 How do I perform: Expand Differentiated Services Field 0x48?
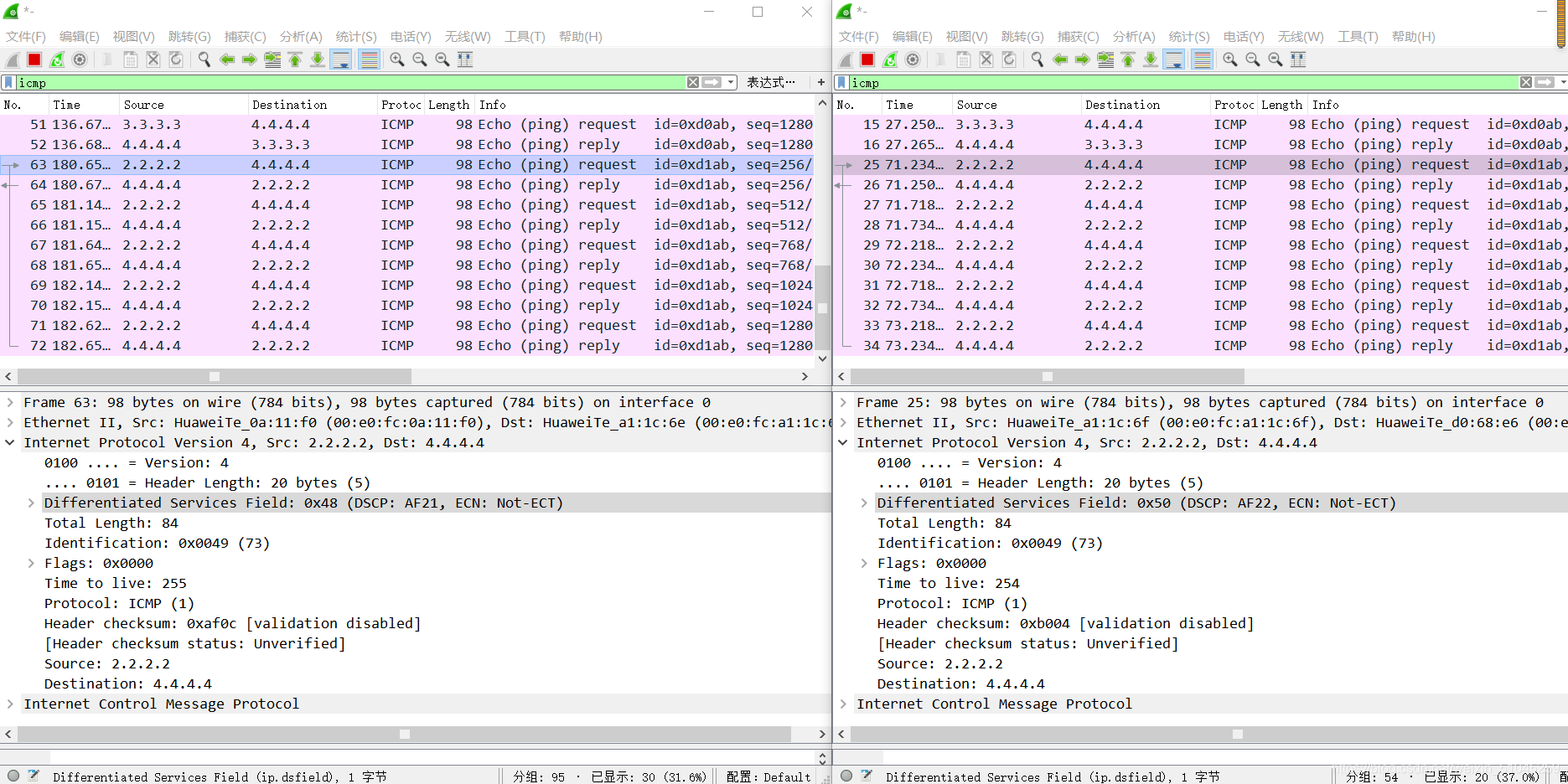tap(31, 503)
